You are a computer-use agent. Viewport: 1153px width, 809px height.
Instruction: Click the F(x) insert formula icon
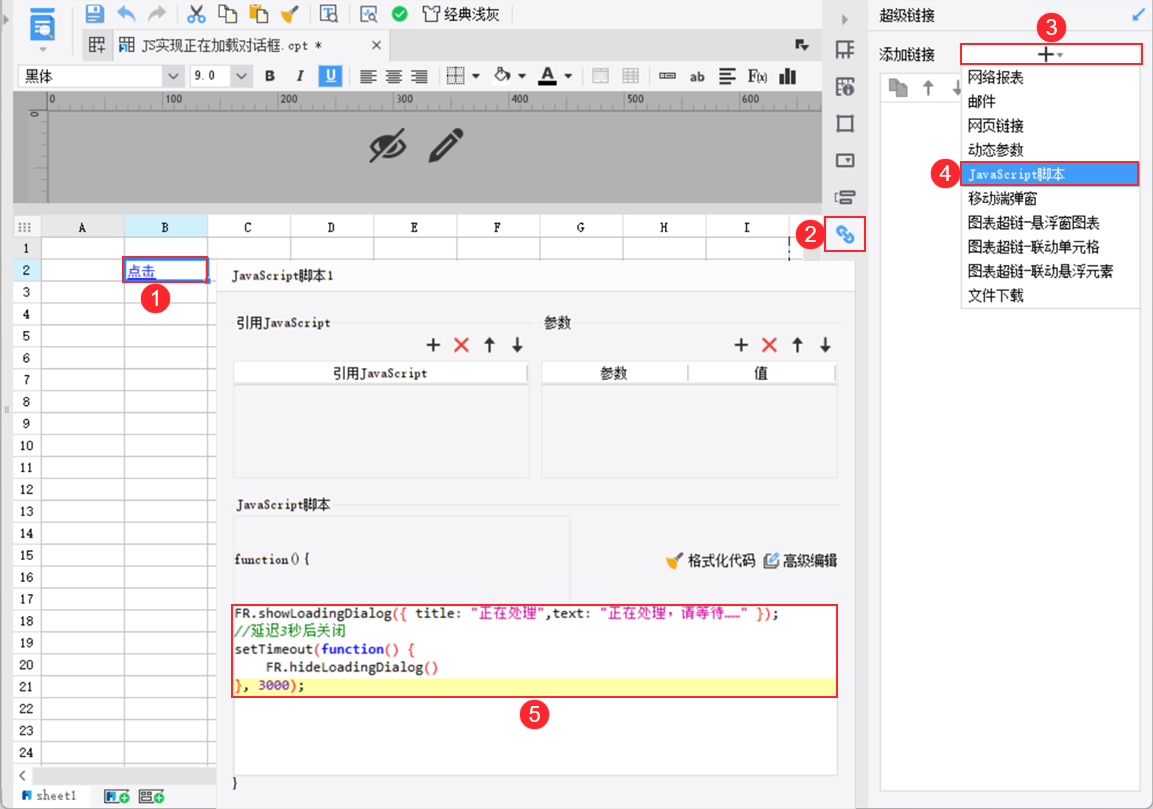pos(757,76)
